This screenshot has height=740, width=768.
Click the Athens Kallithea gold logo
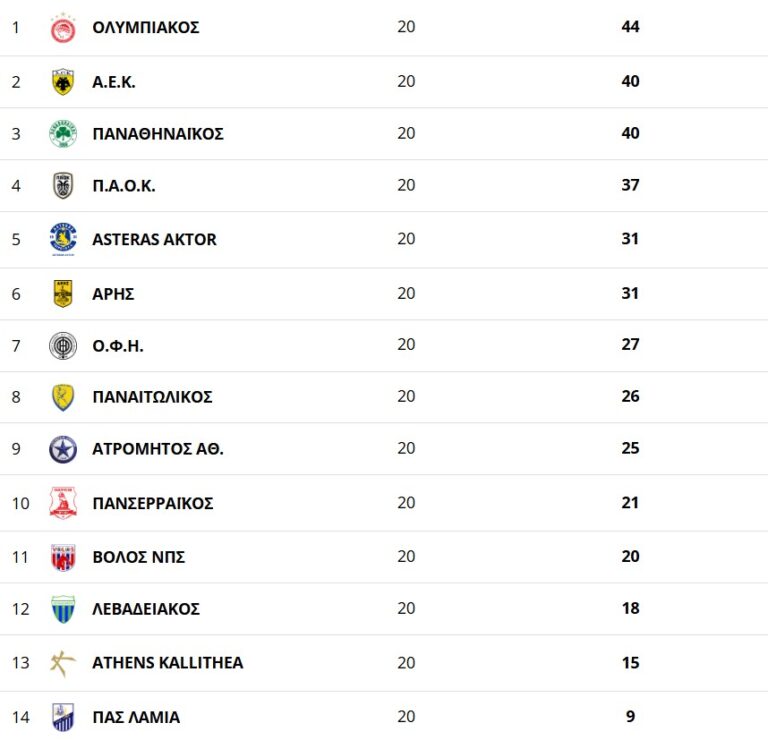click(63, 662)
